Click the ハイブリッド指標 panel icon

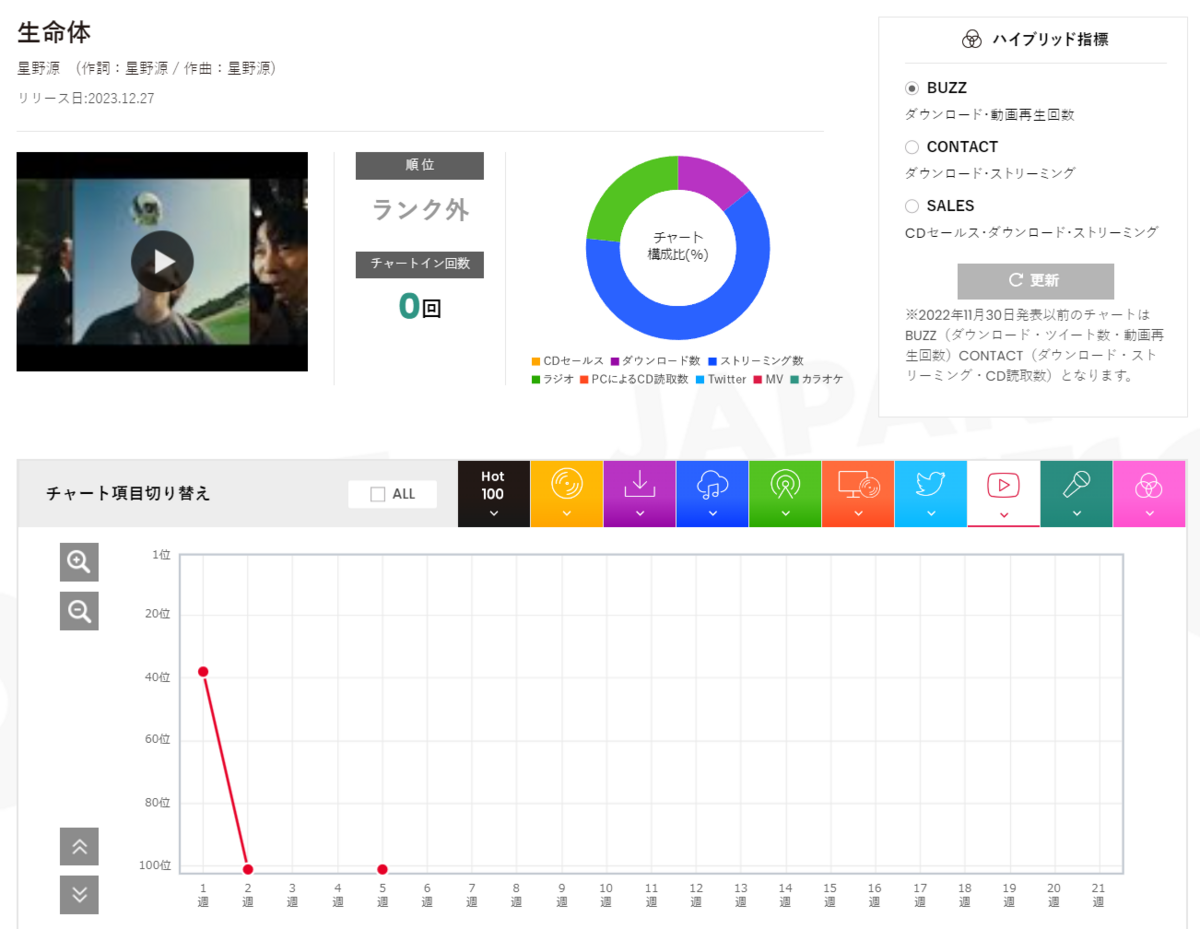(x=971, y=40)
